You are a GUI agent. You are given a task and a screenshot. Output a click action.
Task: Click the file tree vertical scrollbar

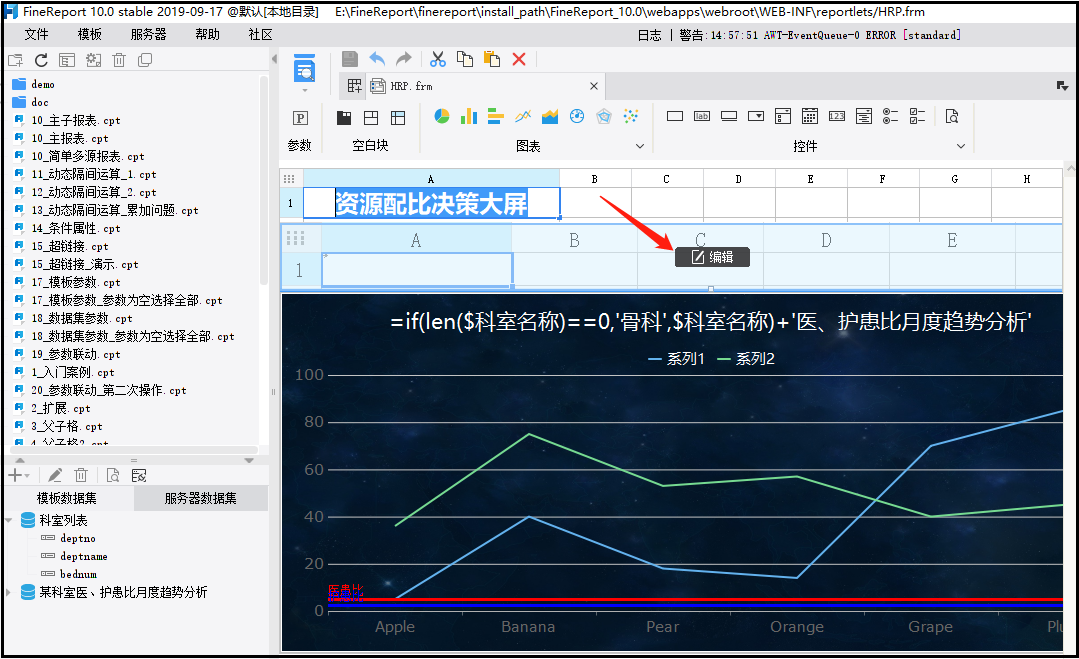(264, 182)
